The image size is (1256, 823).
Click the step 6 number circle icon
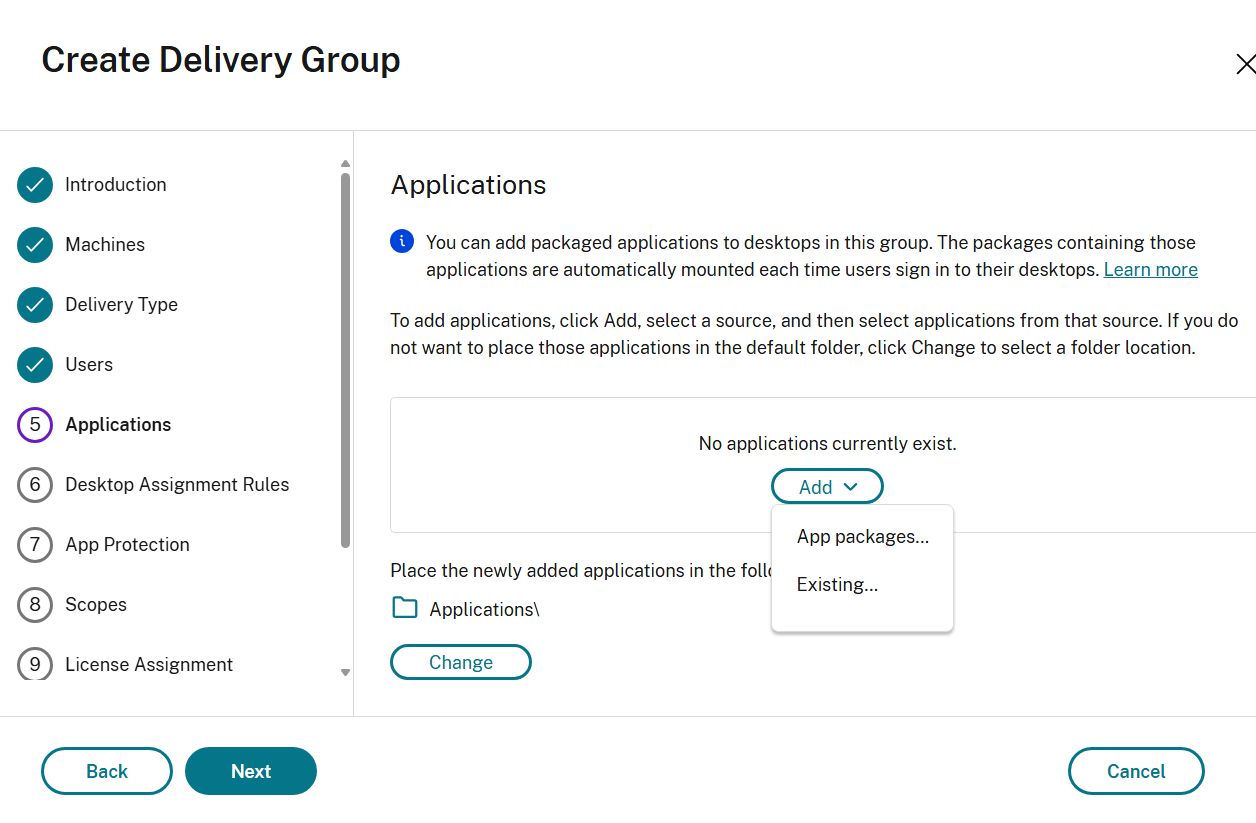coord(35,485)
